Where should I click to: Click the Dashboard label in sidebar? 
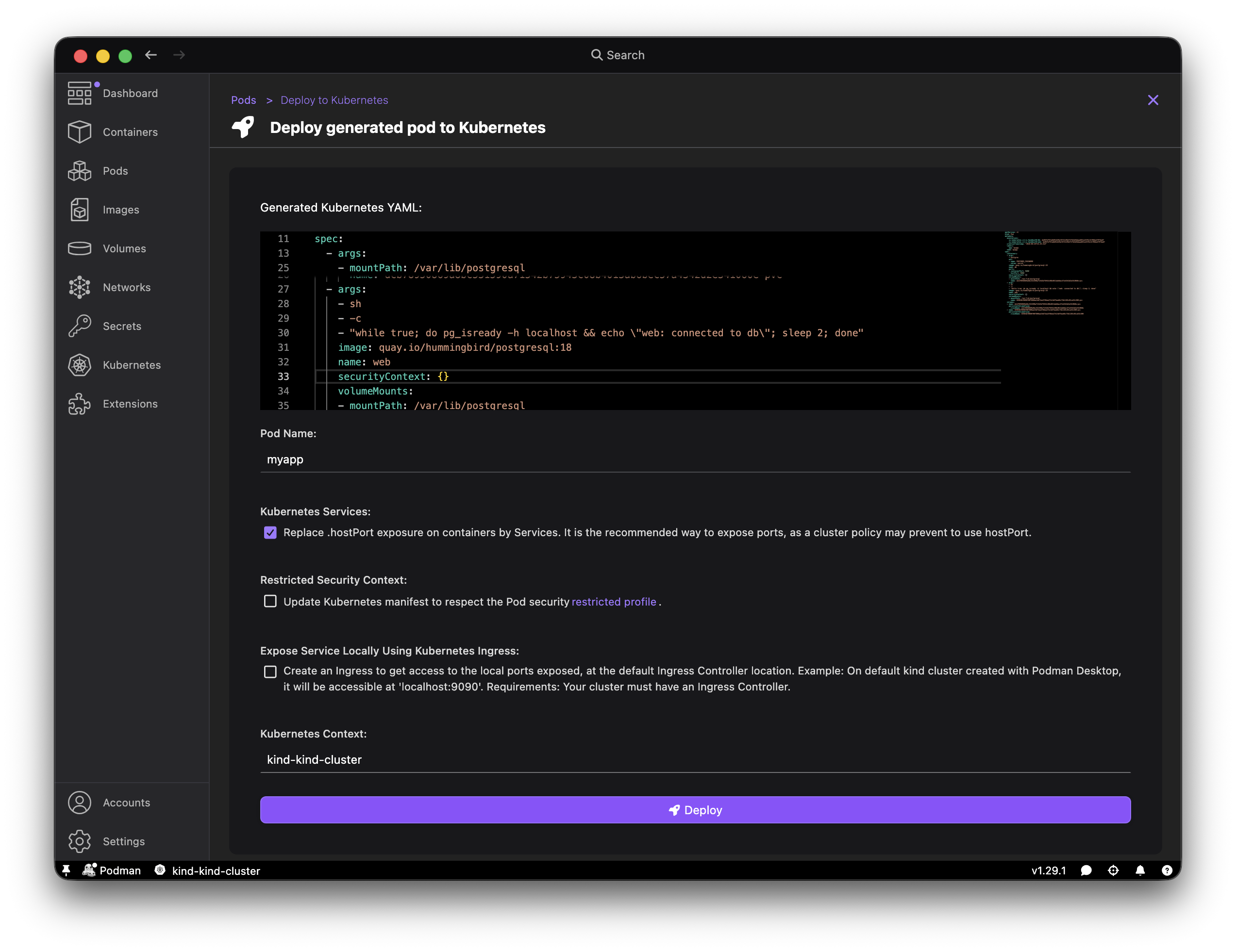click(x=130, y=93)
